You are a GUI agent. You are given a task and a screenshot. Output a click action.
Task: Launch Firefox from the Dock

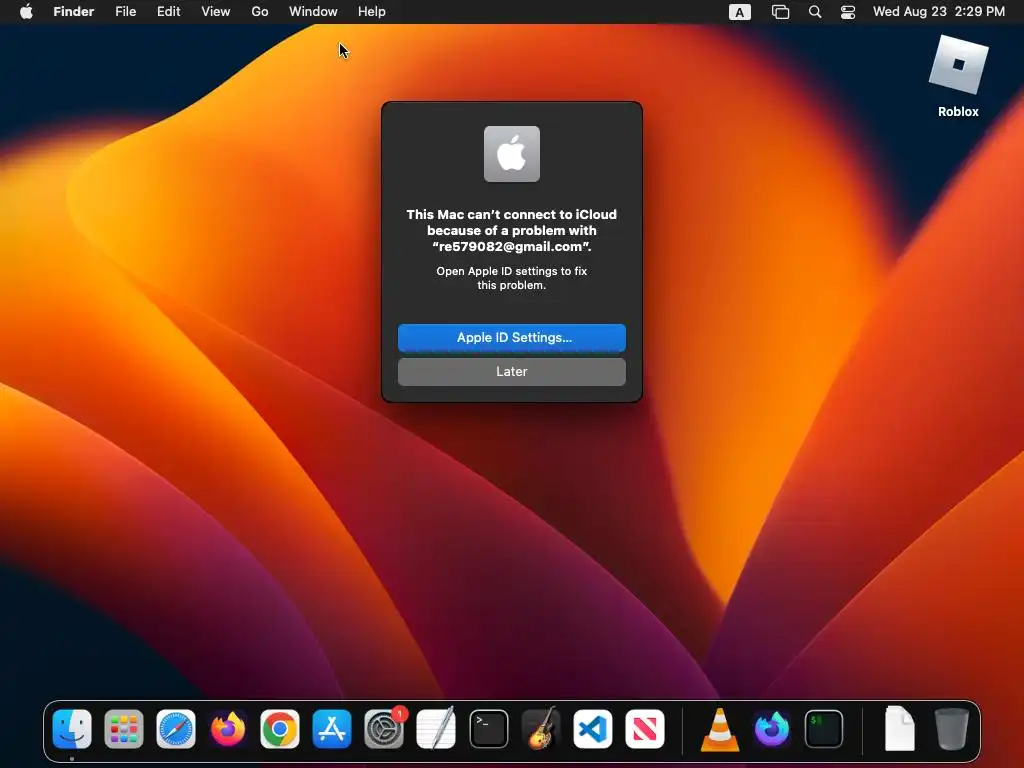pos(228,729)
